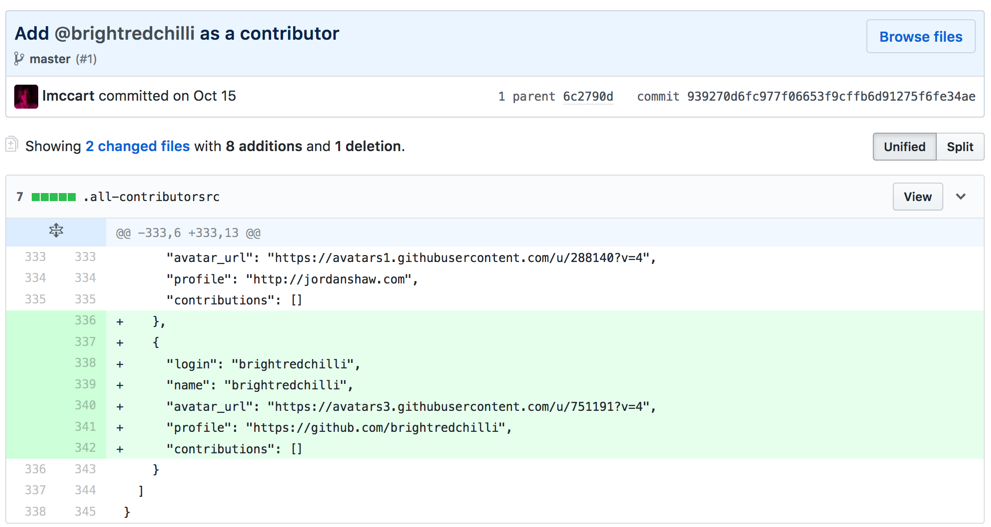The width and height of the screenshot is (991, 527).
Task: Switch to Split diff view
Action: (960, 147)
